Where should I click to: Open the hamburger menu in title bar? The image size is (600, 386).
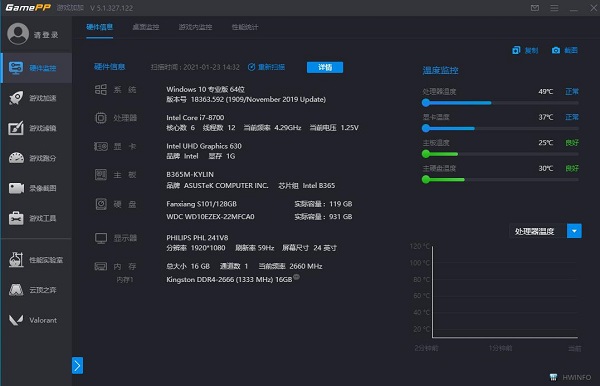click(x=554, y=8)
